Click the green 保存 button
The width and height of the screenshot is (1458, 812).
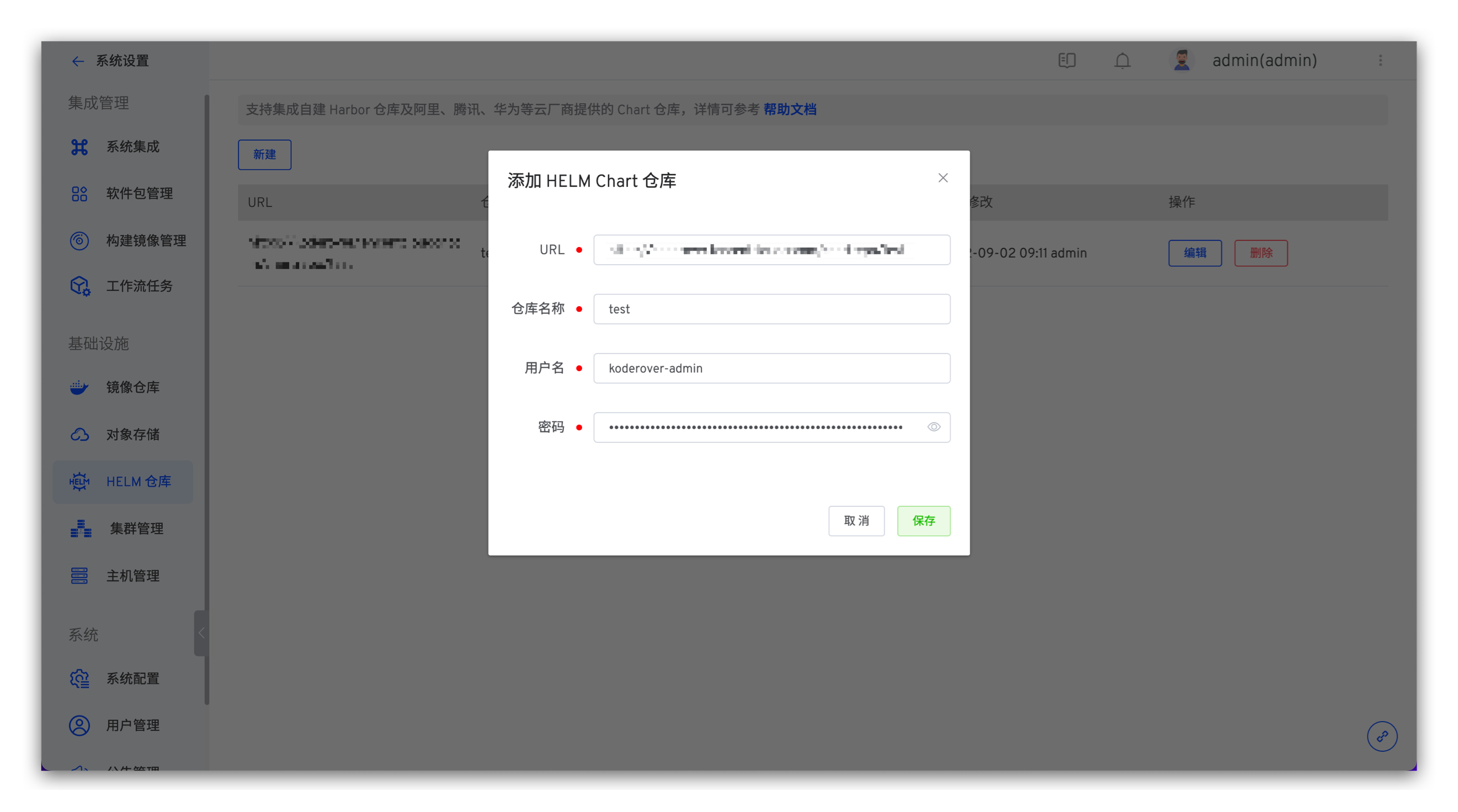coord(923,521)
